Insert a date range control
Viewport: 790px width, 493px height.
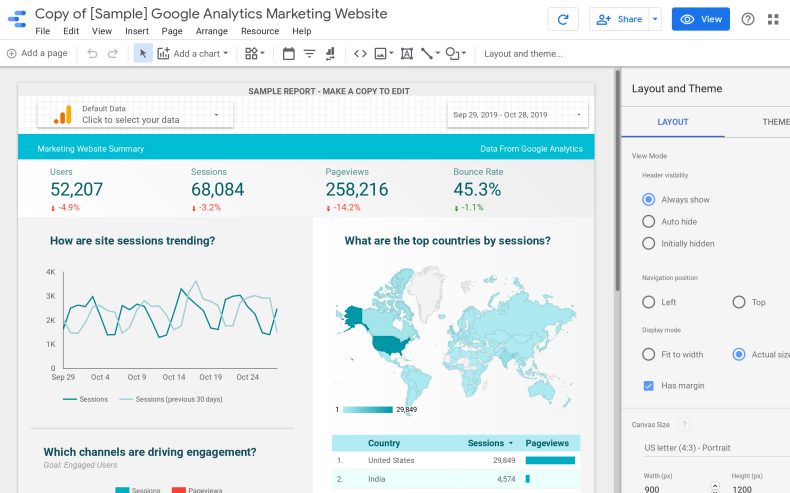coord(289,53)
